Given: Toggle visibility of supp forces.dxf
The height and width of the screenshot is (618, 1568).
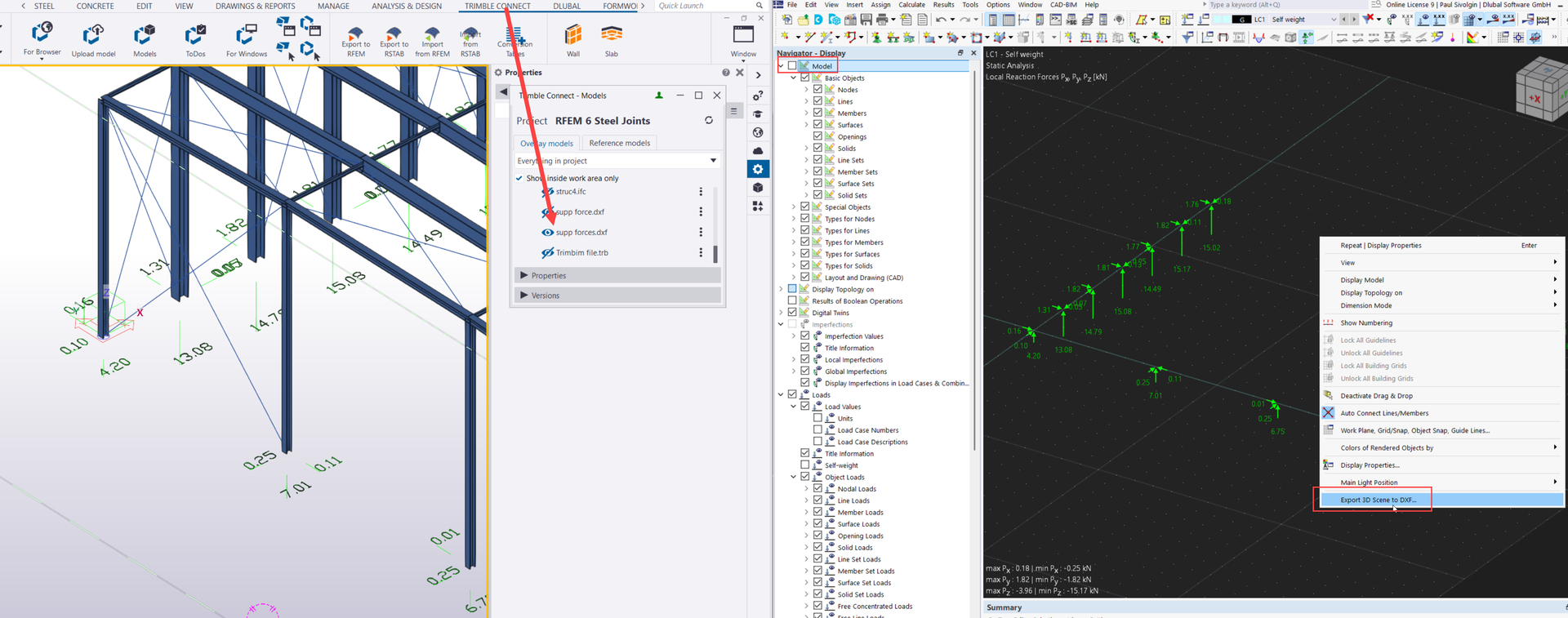Looking at the screenshot, I should (x=547, y=233).
